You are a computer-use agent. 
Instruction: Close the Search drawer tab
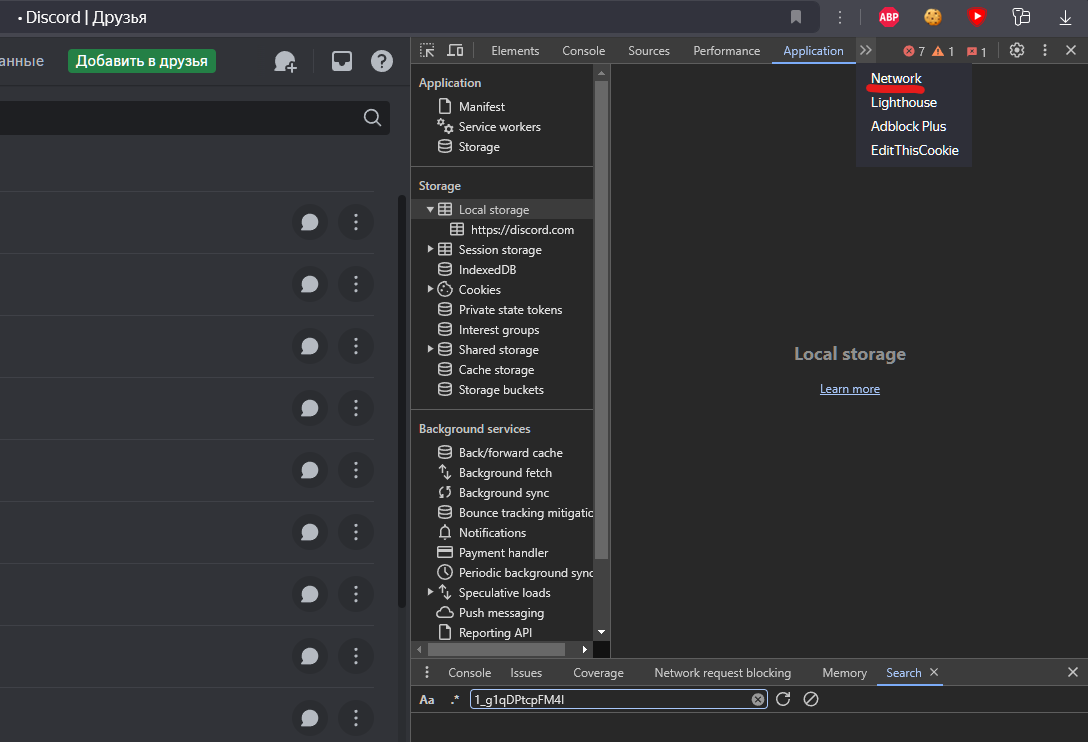[x=934, y=672]
